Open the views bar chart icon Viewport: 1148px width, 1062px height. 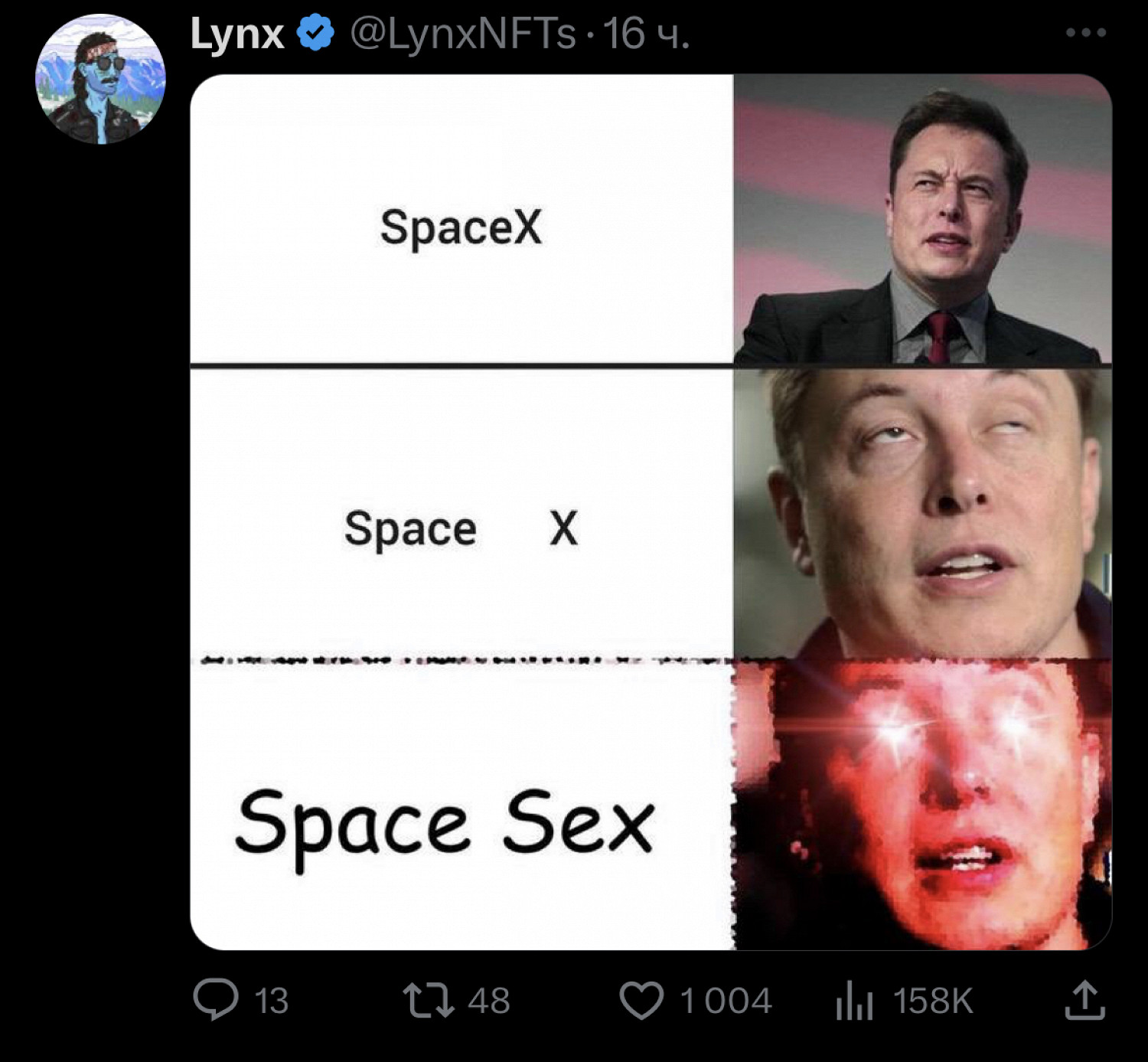854,1001
